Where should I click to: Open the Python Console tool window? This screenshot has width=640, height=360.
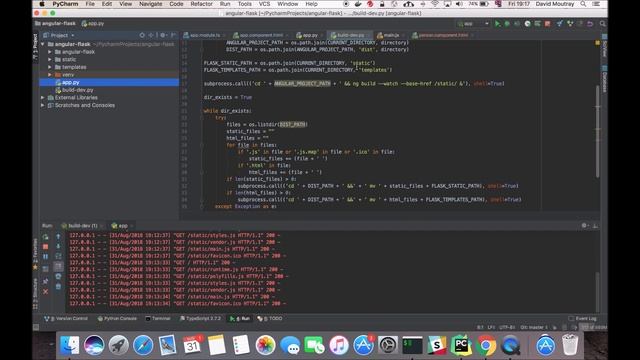point(117,318)
